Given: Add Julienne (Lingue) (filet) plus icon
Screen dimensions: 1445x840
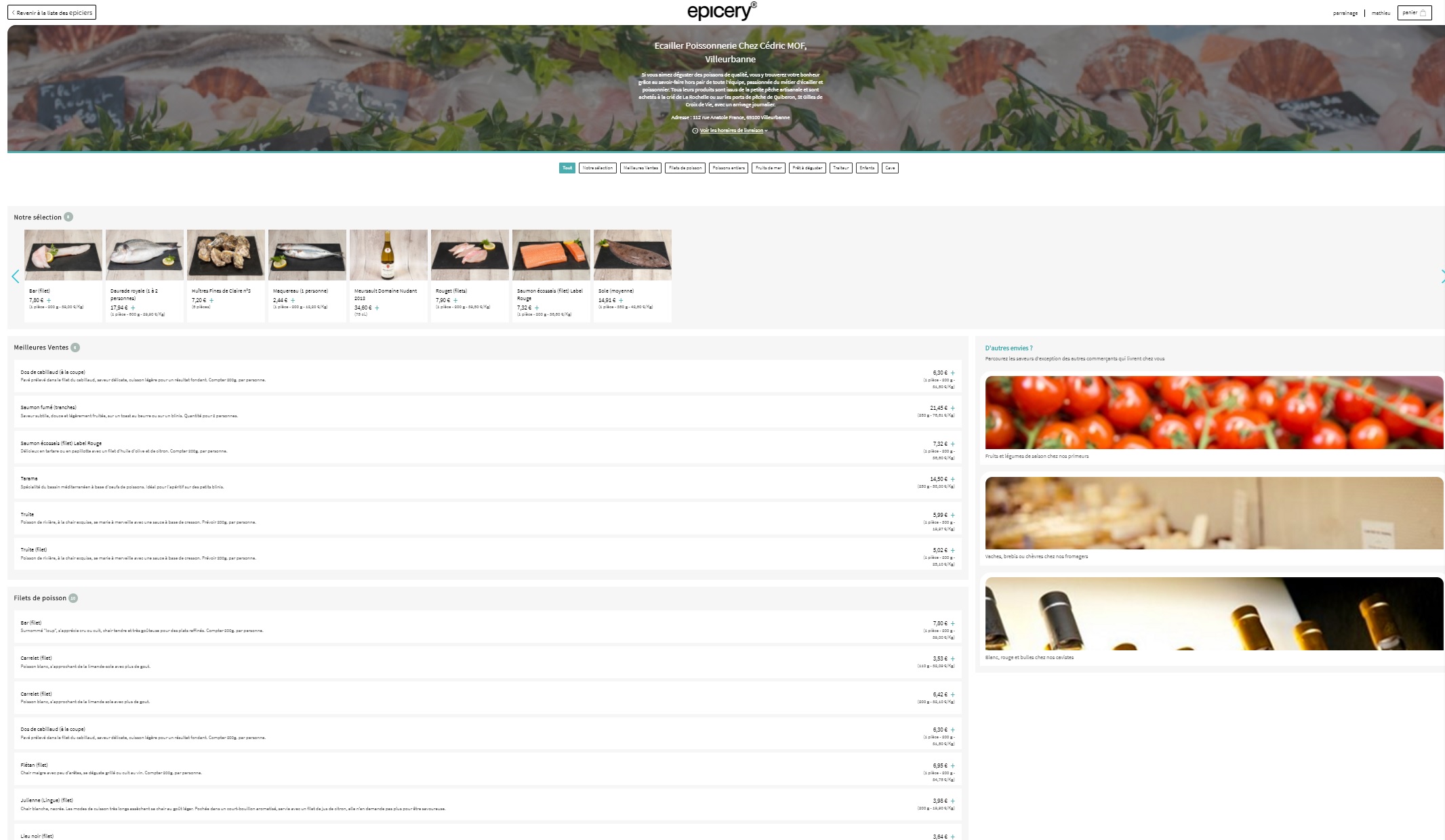Looking at the screenshot, I should (x=952, y=801).
